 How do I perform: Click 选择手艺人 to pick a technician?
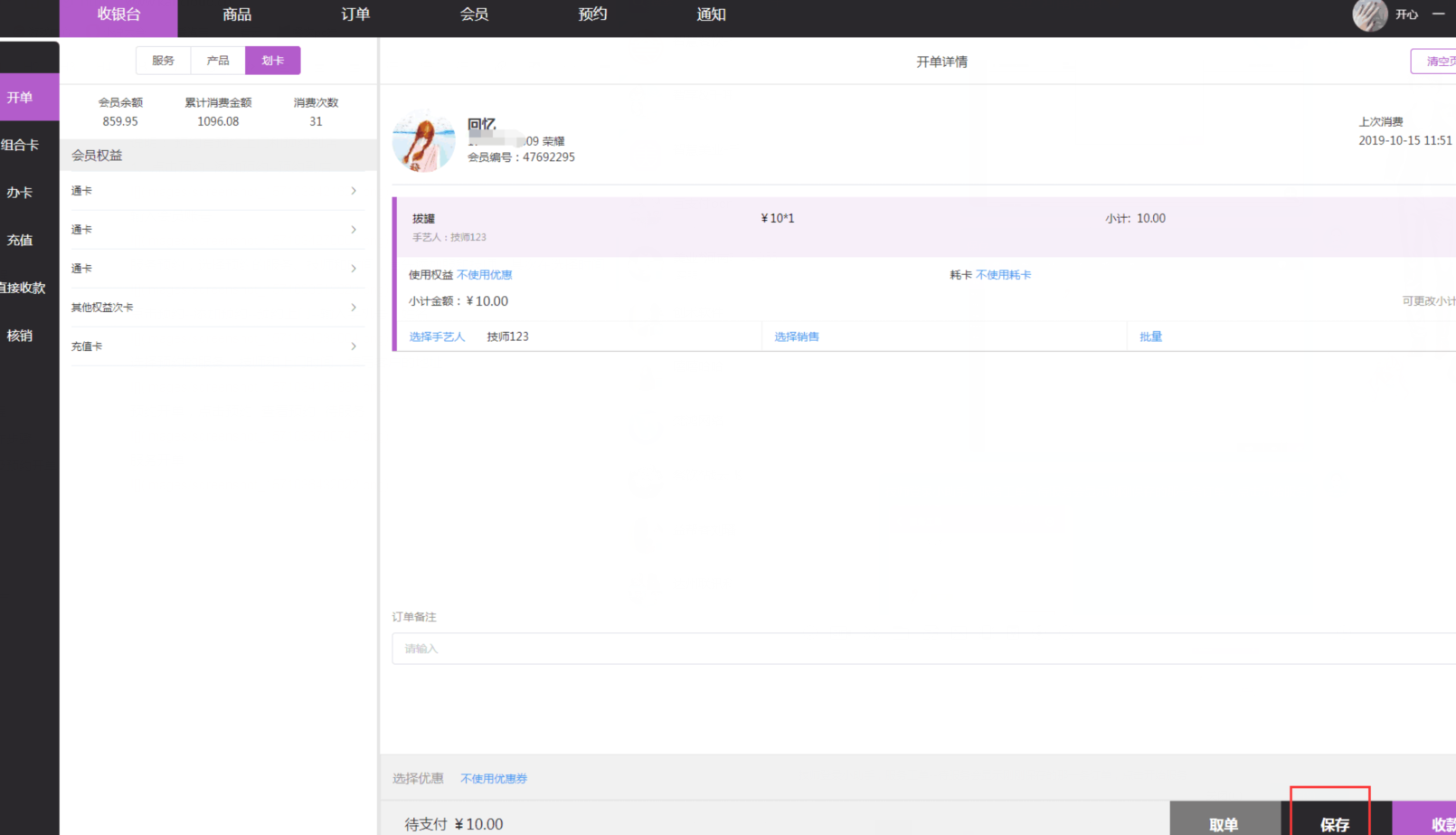[437, 337]
